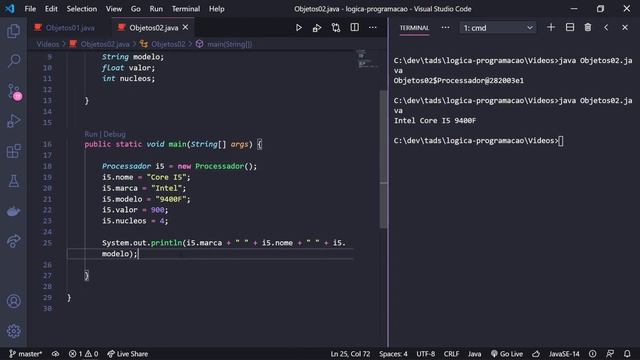
Task: Open the Run menu
Action: (156, 9)
